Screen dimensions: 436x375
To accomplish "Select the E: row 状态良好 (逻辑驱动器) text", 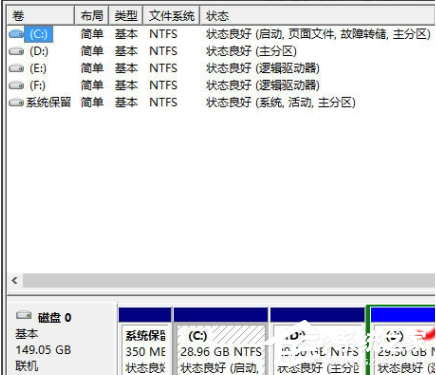I will tap(263, 68).
